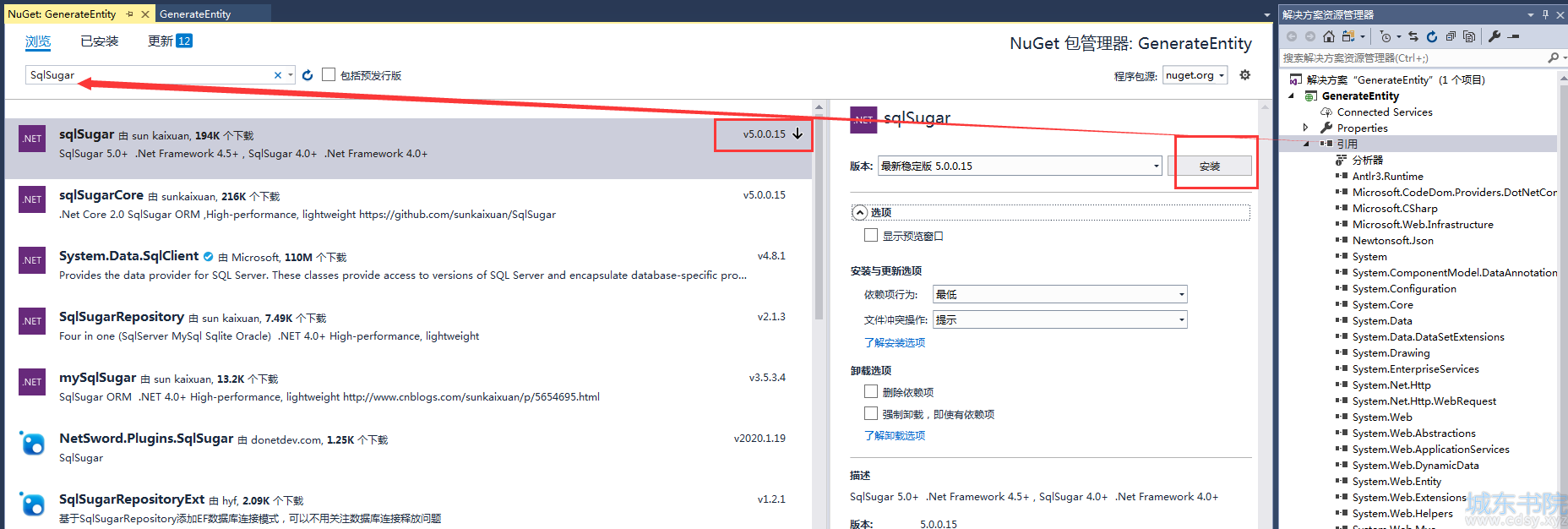Check the 删除依赖项 option
Viewport: 1568px width, 529px height.
[871, 391]
